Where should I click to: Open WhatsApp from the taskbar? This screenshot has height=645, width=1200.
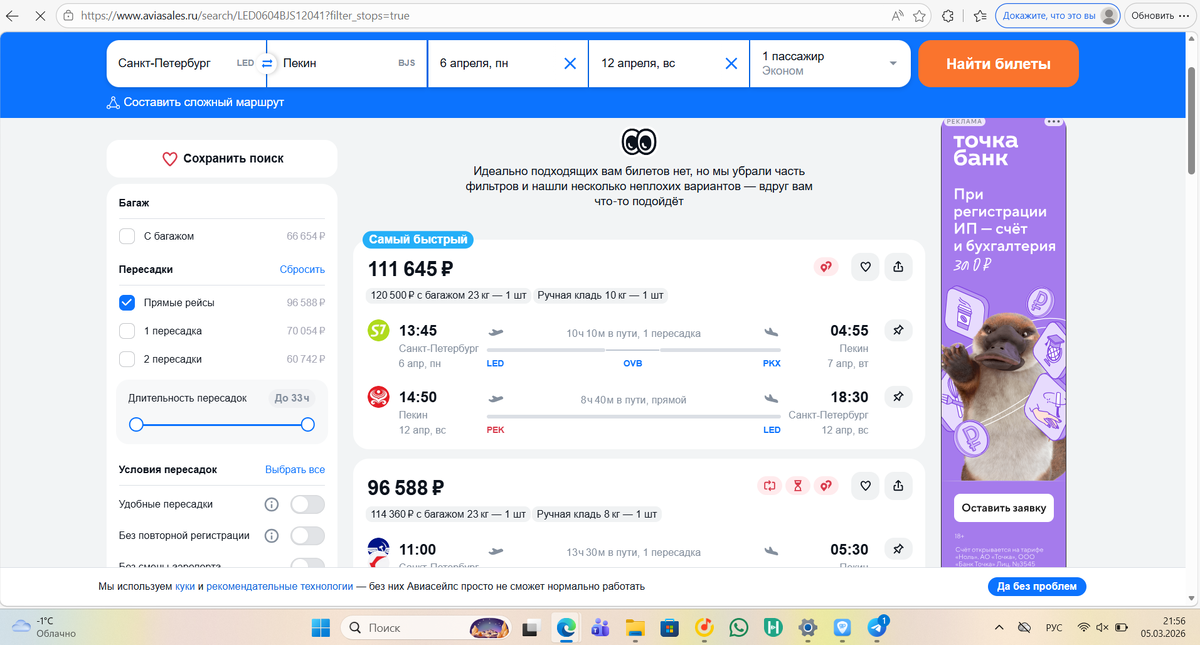click(739, 627)
